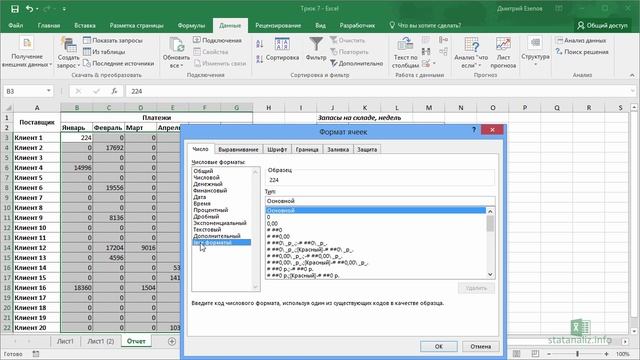Select Денежный number format
640x360 pixels.
point(208,184)
